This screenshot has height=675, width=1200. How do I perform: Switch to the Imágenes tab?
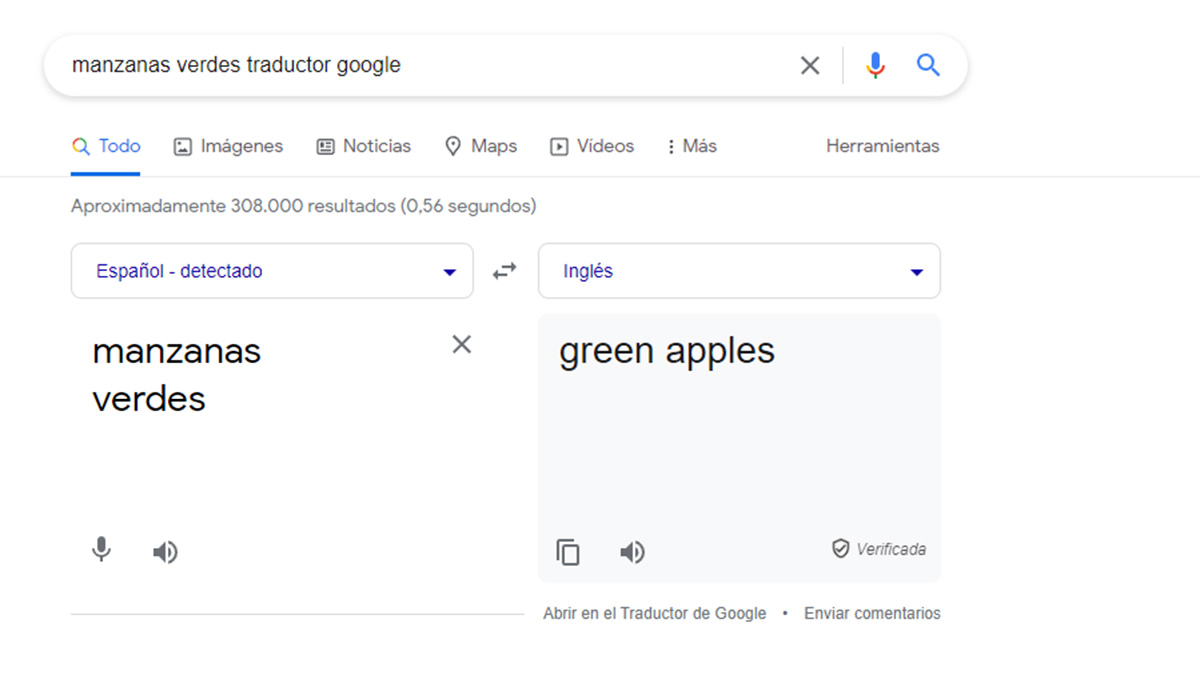coord(228,146)
